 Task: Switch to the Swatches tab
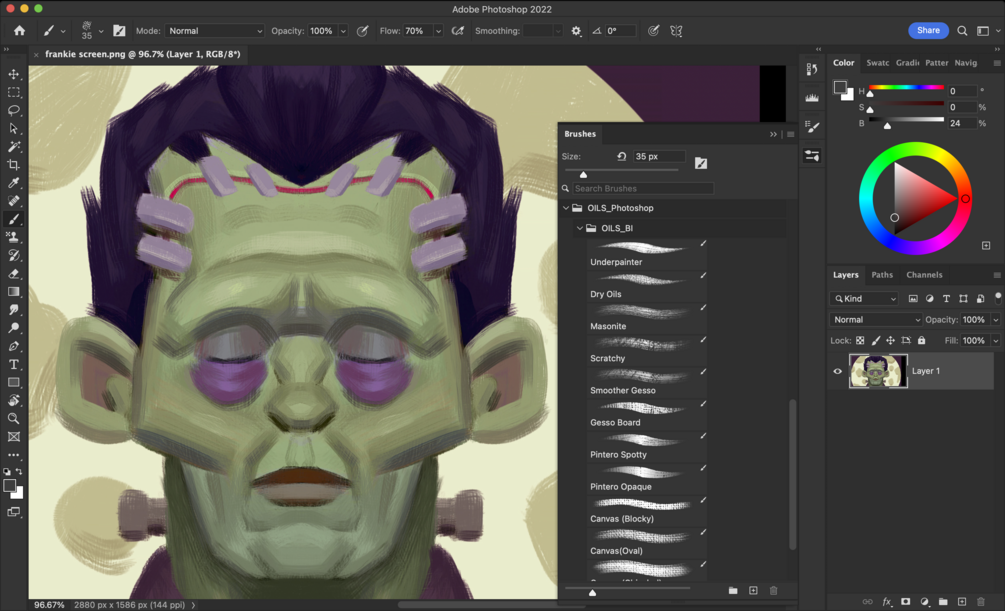pyautogui.click(x=877, y=63)
